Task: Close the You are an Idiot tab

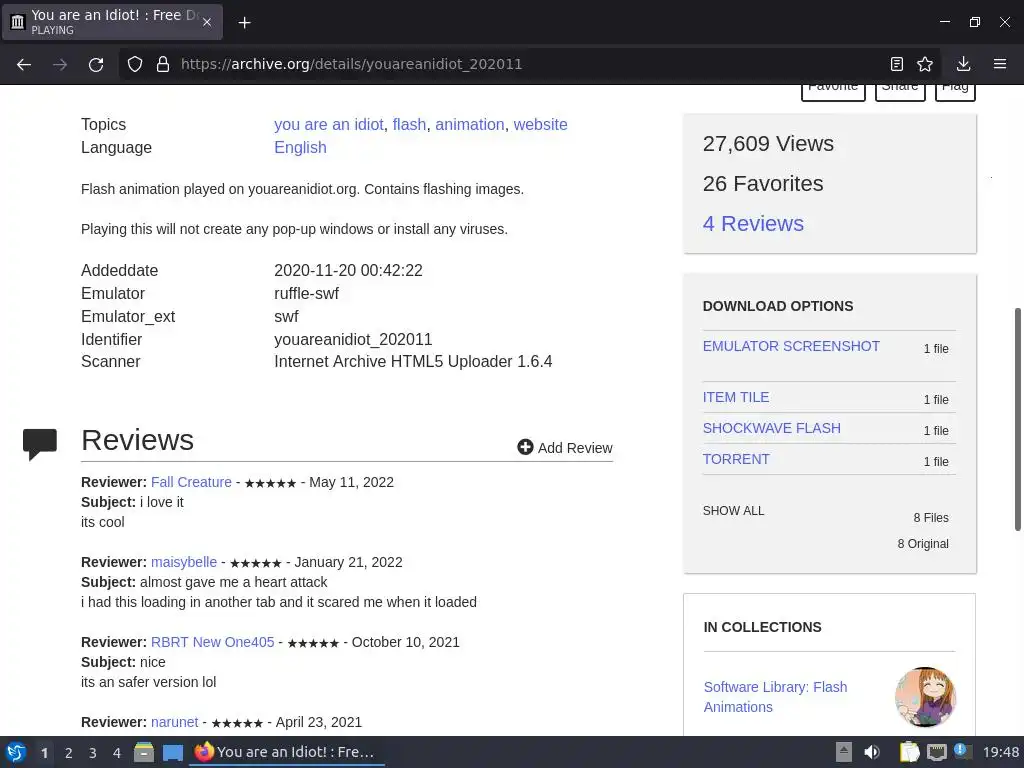Action: [x=206, y=22]
